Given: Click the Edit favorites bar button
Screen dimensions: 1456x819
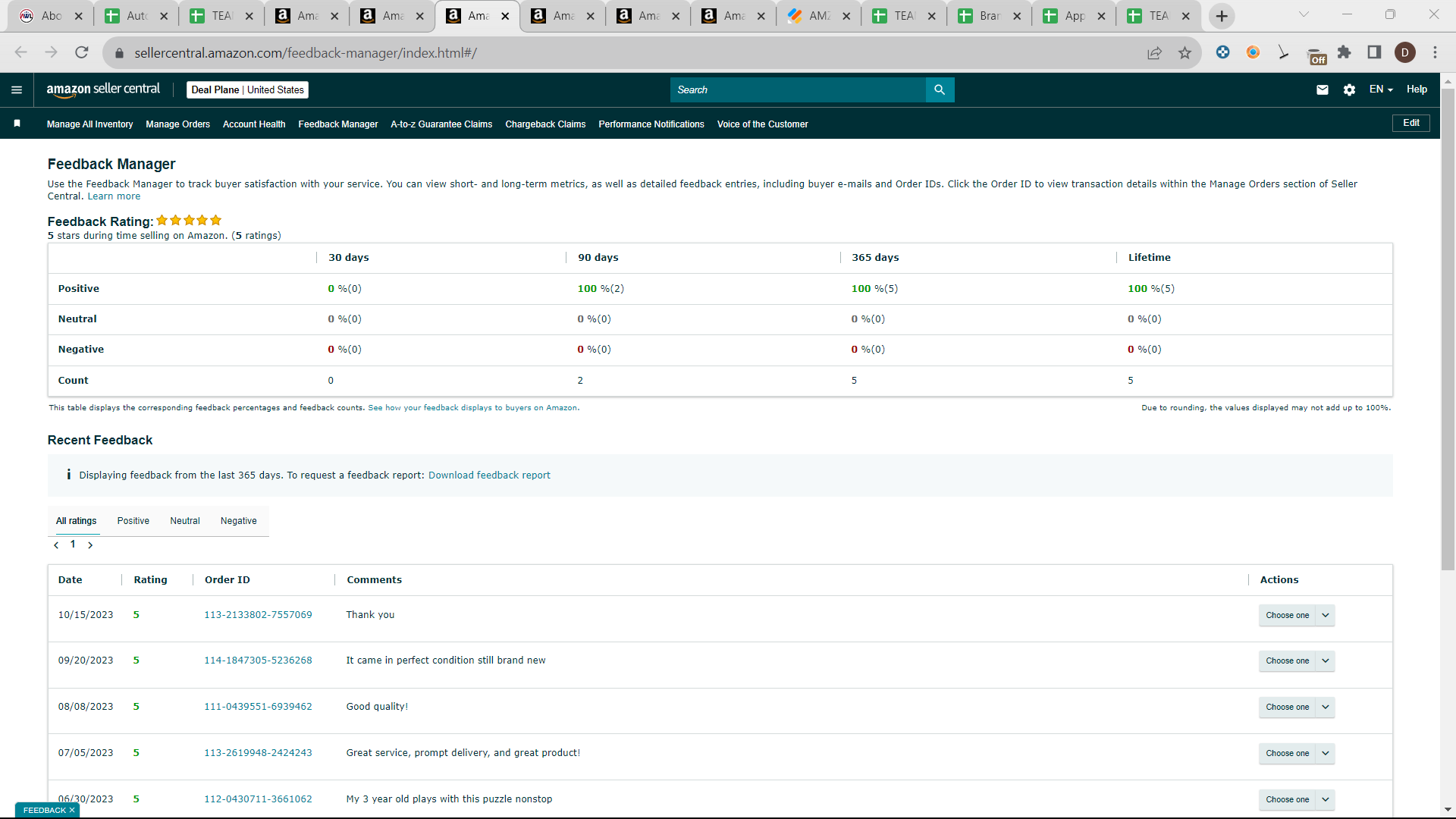Looking at the screenshot, I should pyautogui.click(x=1410, y=123).
